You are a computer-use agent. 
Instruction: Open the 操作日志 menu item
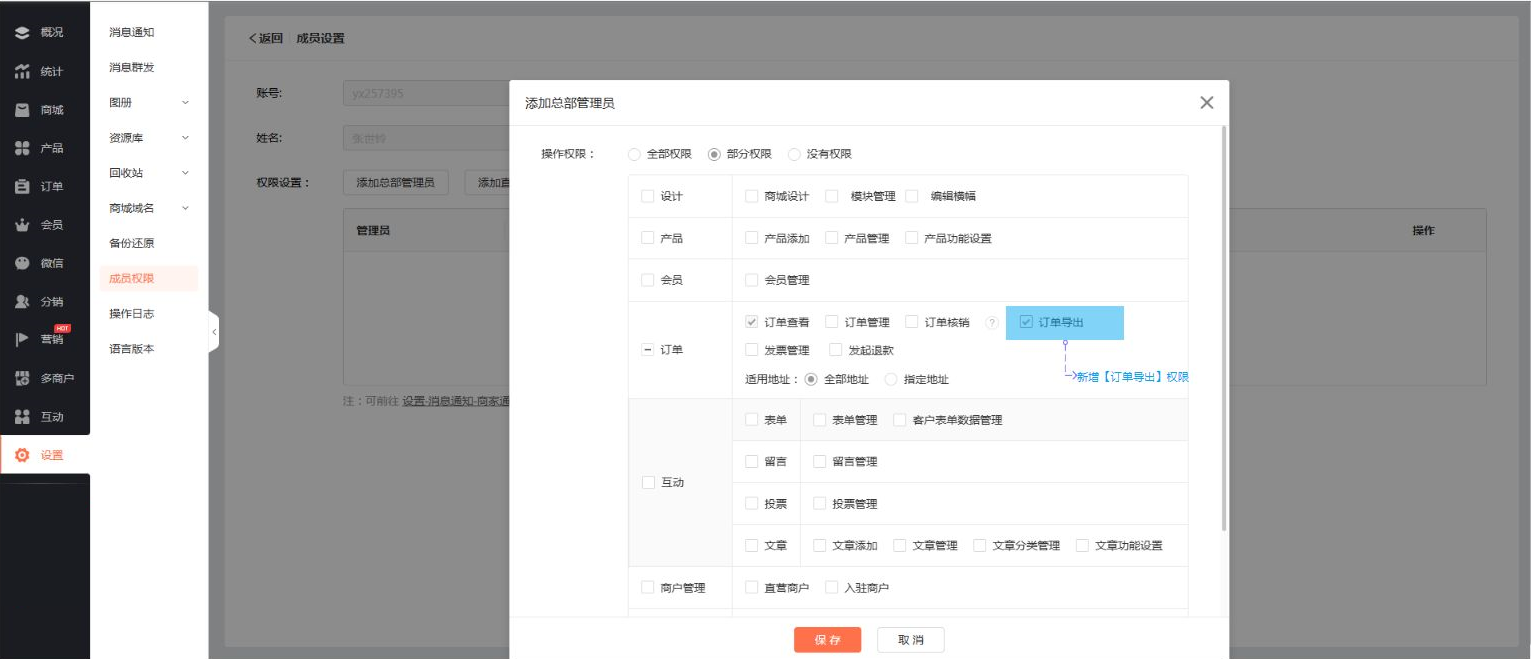click(131, 314)
